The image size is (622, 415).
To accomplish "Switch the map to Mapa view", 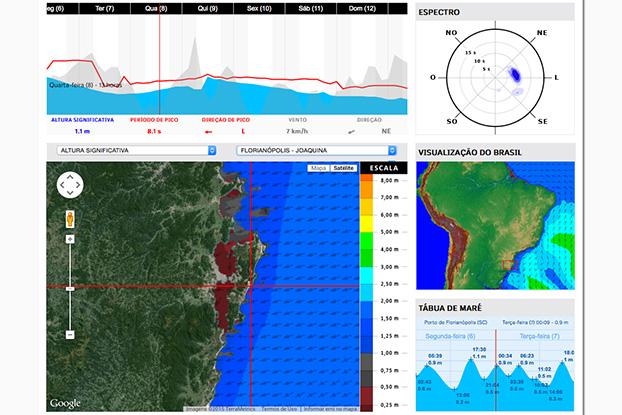I will point(319,168).
